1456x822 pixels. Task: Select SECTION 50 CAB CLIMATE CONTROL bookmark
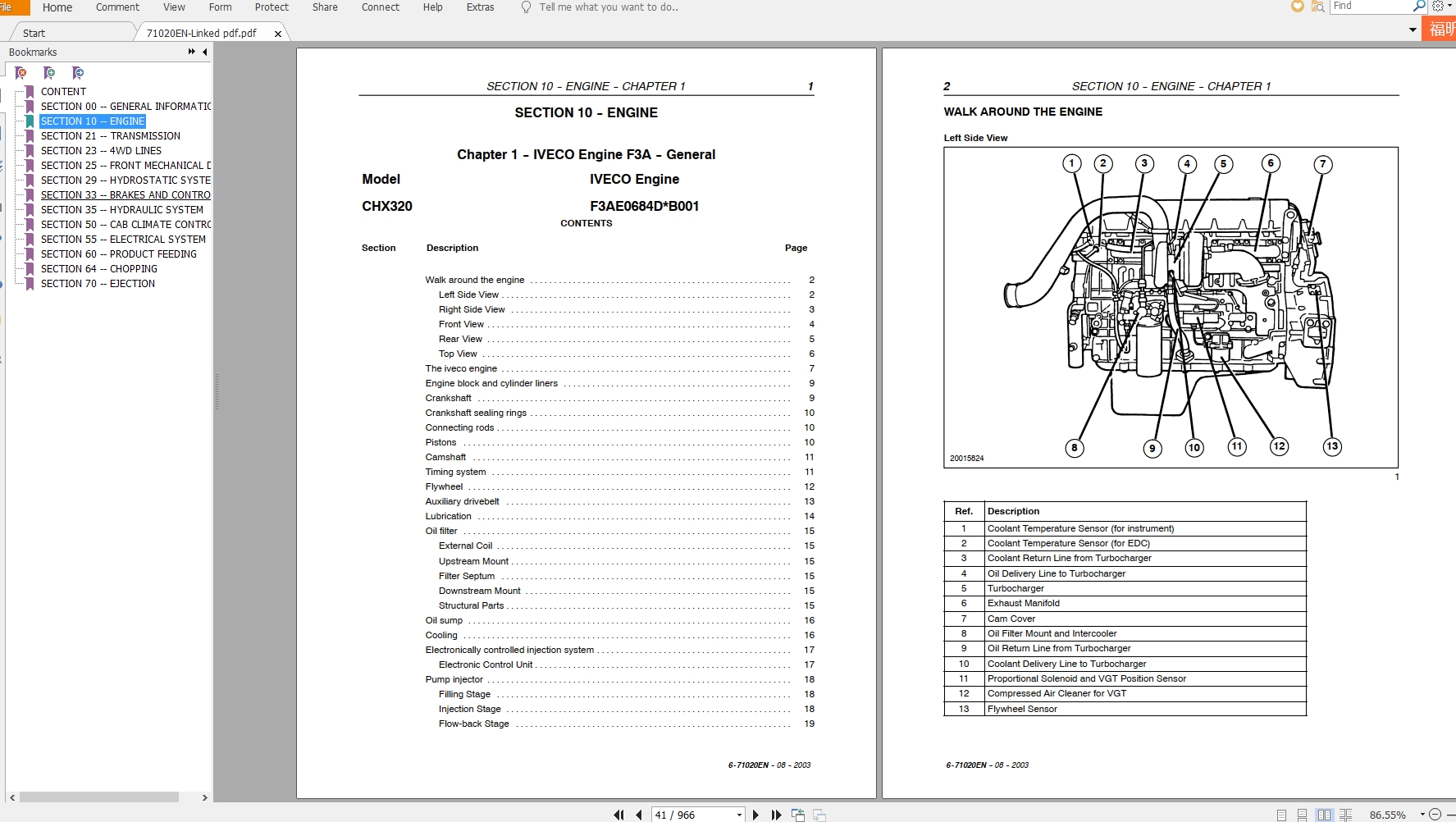click(126, 225)
